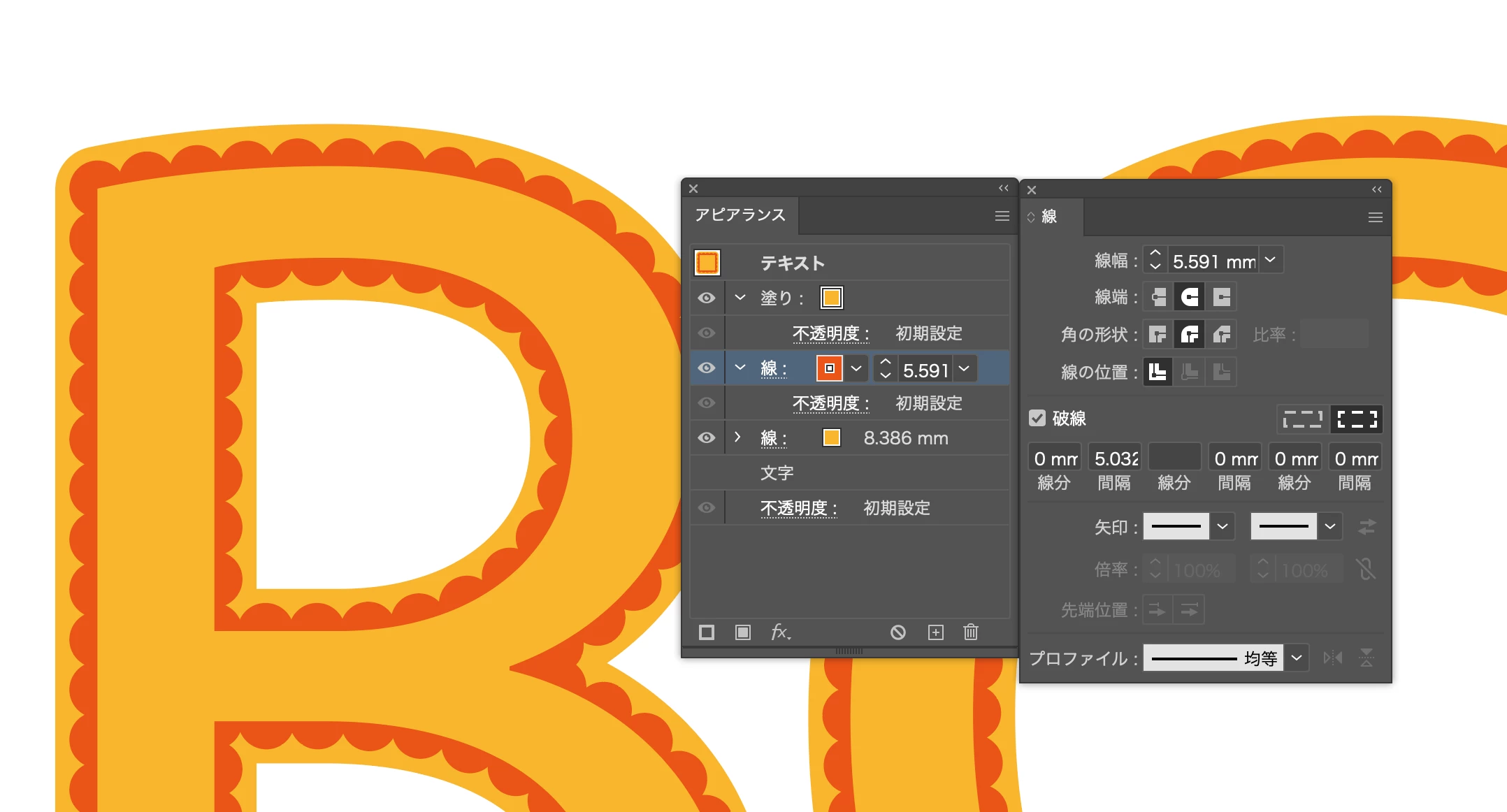Click the duplicate selected item icon
Viewport: 1507px width, 812px height.
coord(935,632)
